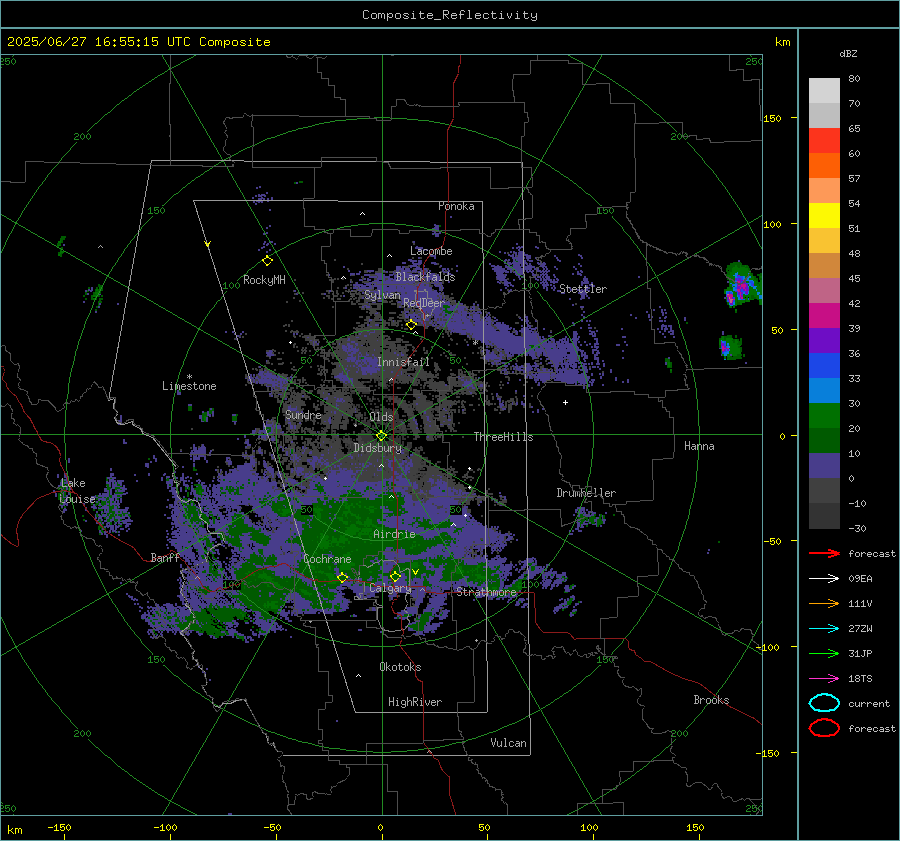Click the cyan 27ZW arrow legend icon
900x841 pixels.
point(824,629)
